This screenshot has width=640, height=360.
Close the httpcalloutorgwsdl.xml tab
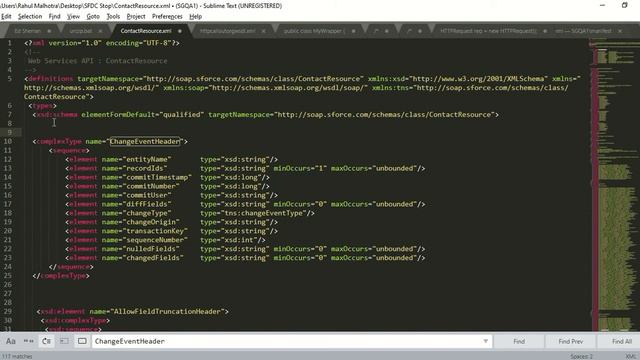pyautogui.click(x=263, y=31)
